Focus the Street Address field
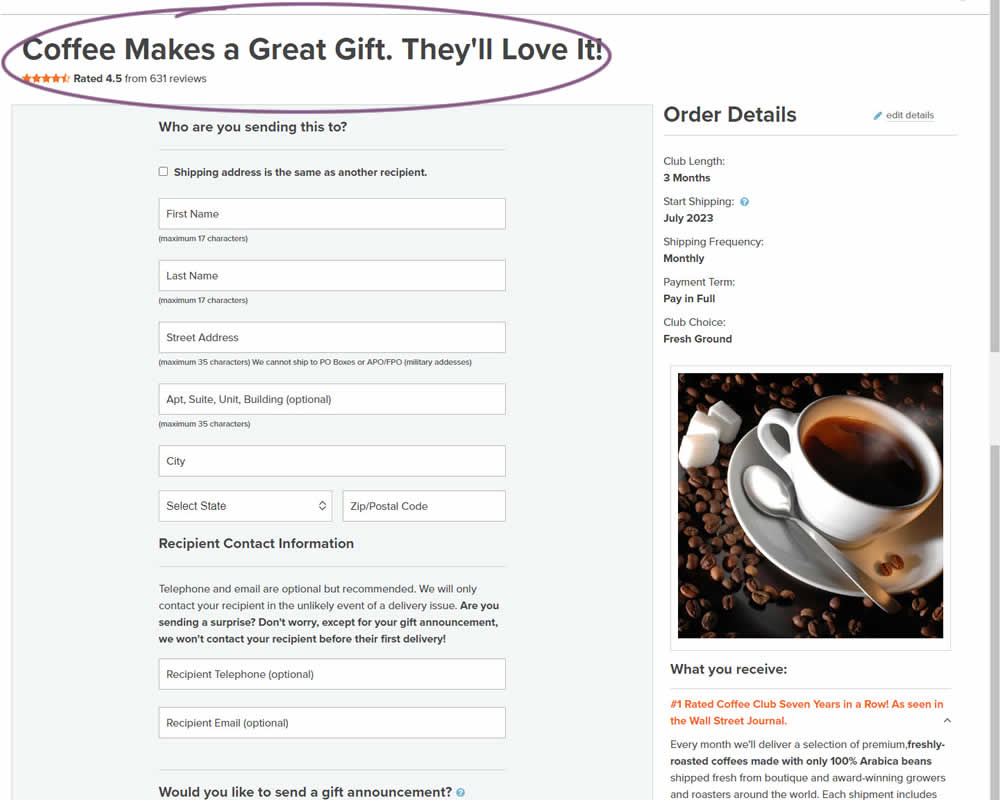This screenshot has width=1000, height=800. (x=332, y=337)
